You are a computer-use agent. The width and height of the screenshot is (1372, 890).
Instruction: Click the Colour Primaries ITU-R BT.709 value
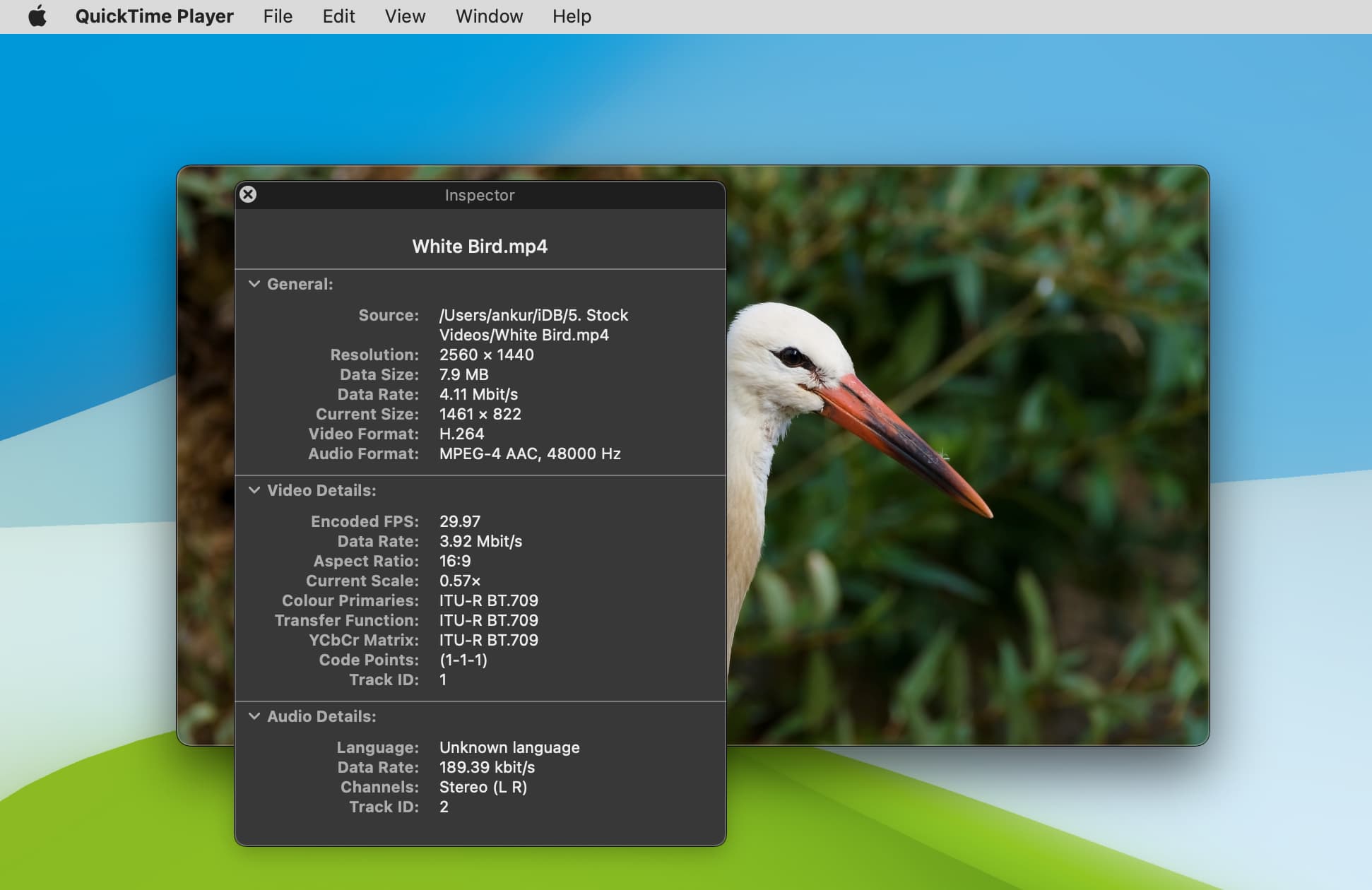click(x=489, y=600)
